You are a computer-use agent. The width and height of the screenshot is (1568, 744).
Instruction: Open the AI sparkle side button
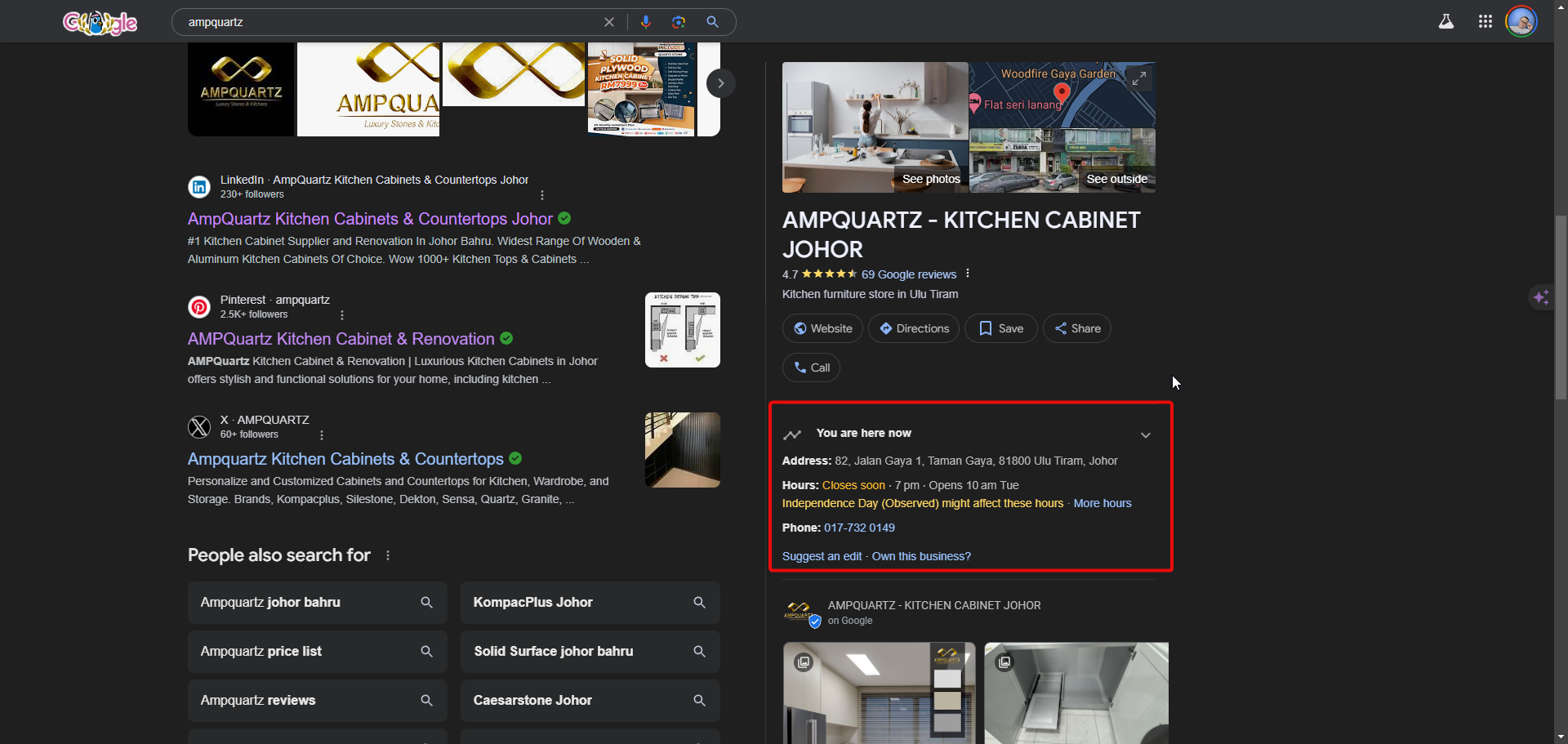coord(1541,297)
